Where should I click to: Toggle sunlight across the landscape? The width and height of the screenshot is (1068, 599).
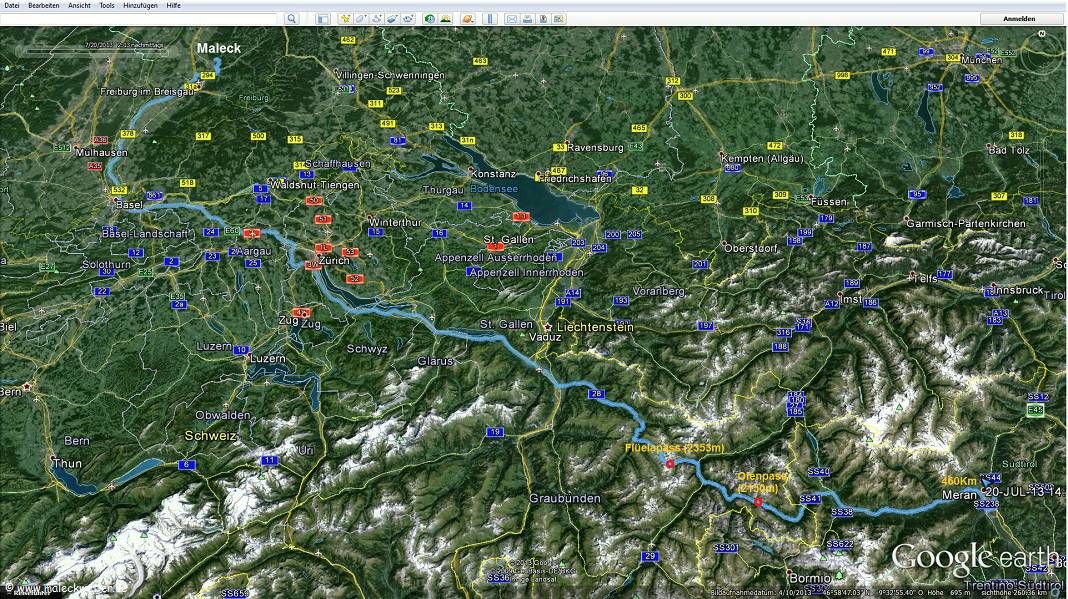445,19
